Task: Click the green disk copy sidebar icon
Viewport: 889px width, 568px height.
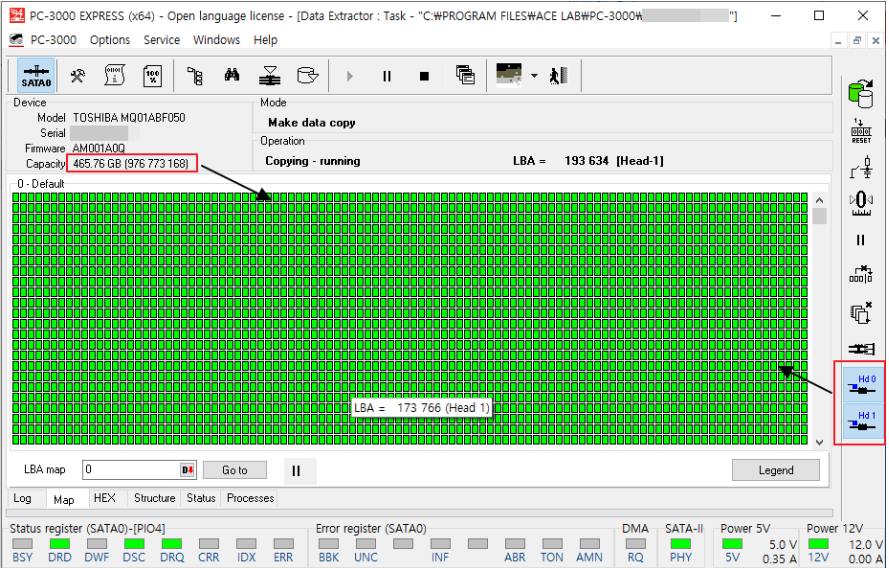Action: (861, 94)
